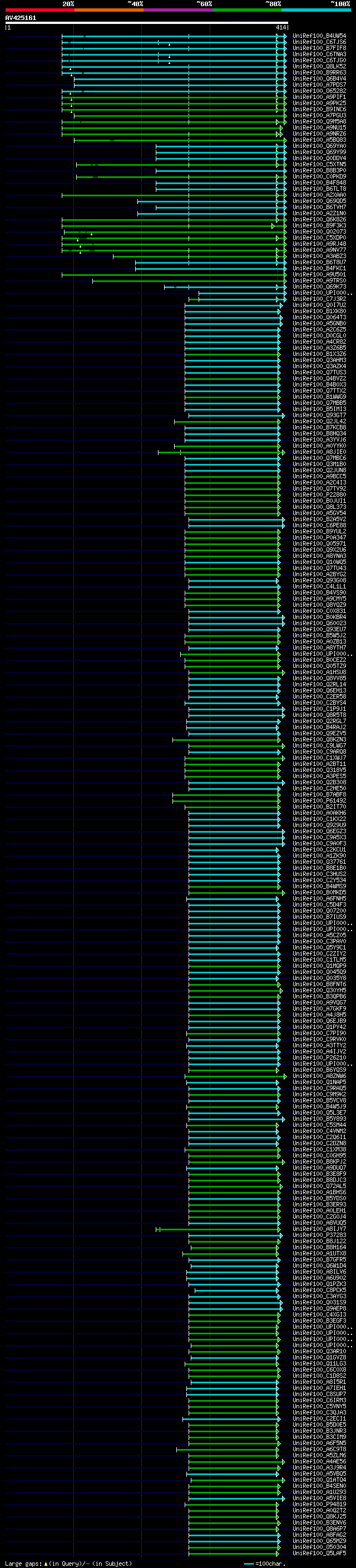The image size is (356, 1568).
Task: Click the '=100char.' scale legend
Action: pyautogui.click(x=264, y=1564)
